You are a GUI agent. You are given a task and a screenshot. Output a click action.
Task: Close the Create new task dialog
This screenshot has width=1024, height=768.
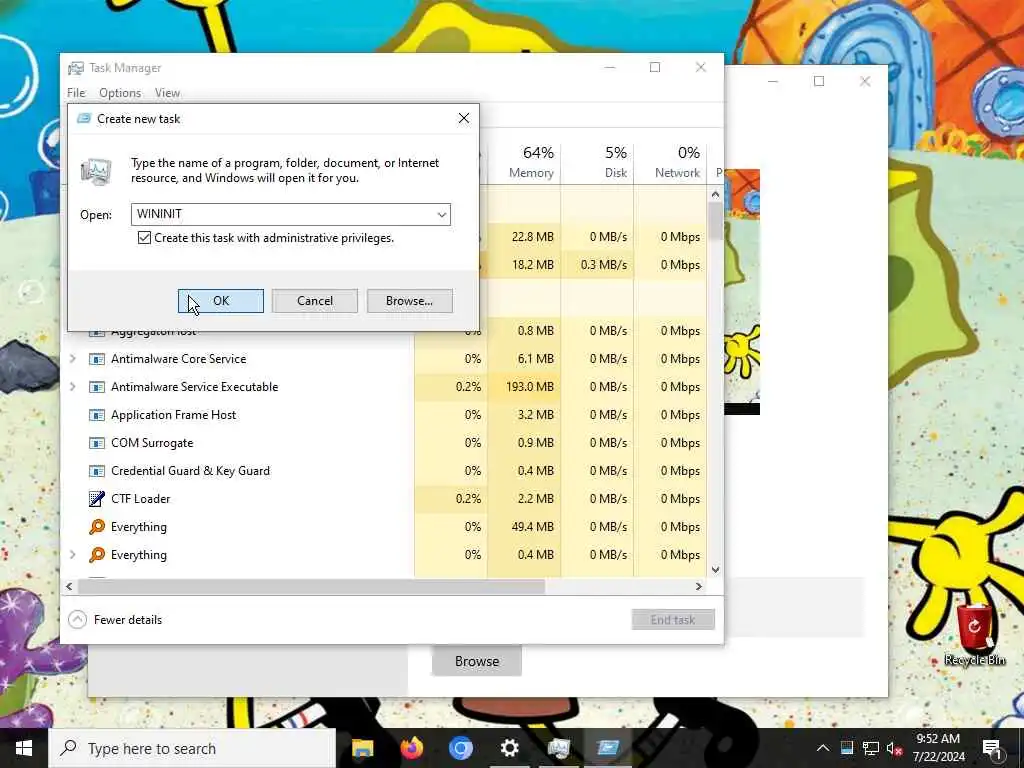464,118
